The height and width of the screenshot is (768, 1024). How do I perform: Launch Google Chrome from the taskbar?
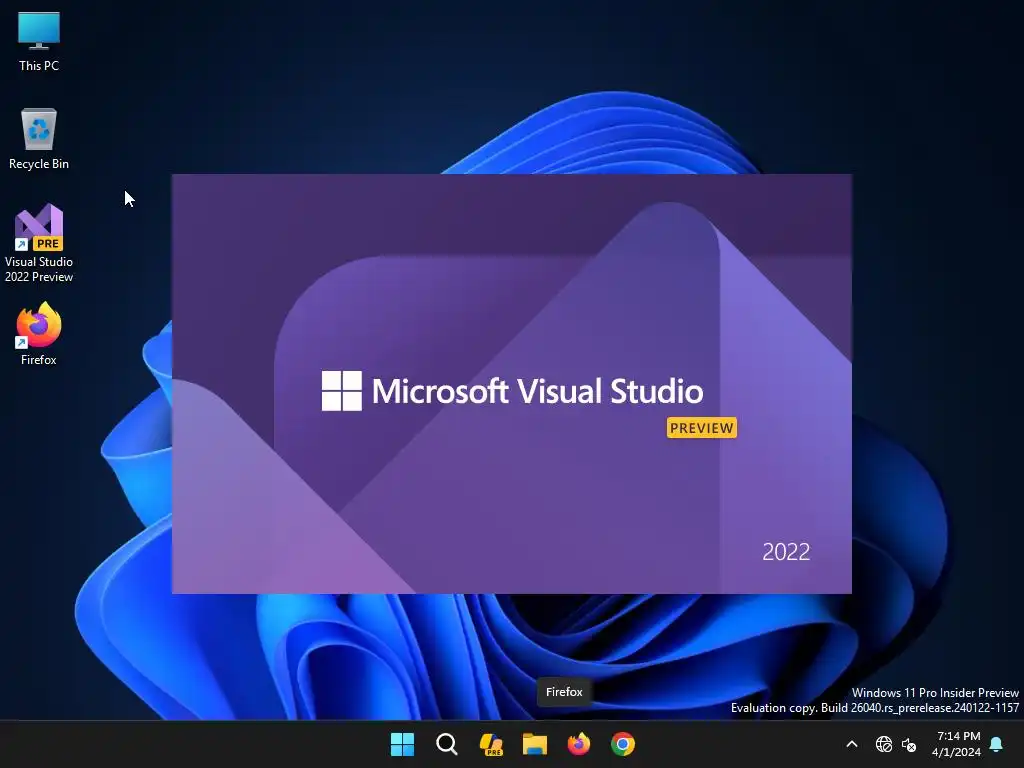pyautogui.click(x=623, y=744)
